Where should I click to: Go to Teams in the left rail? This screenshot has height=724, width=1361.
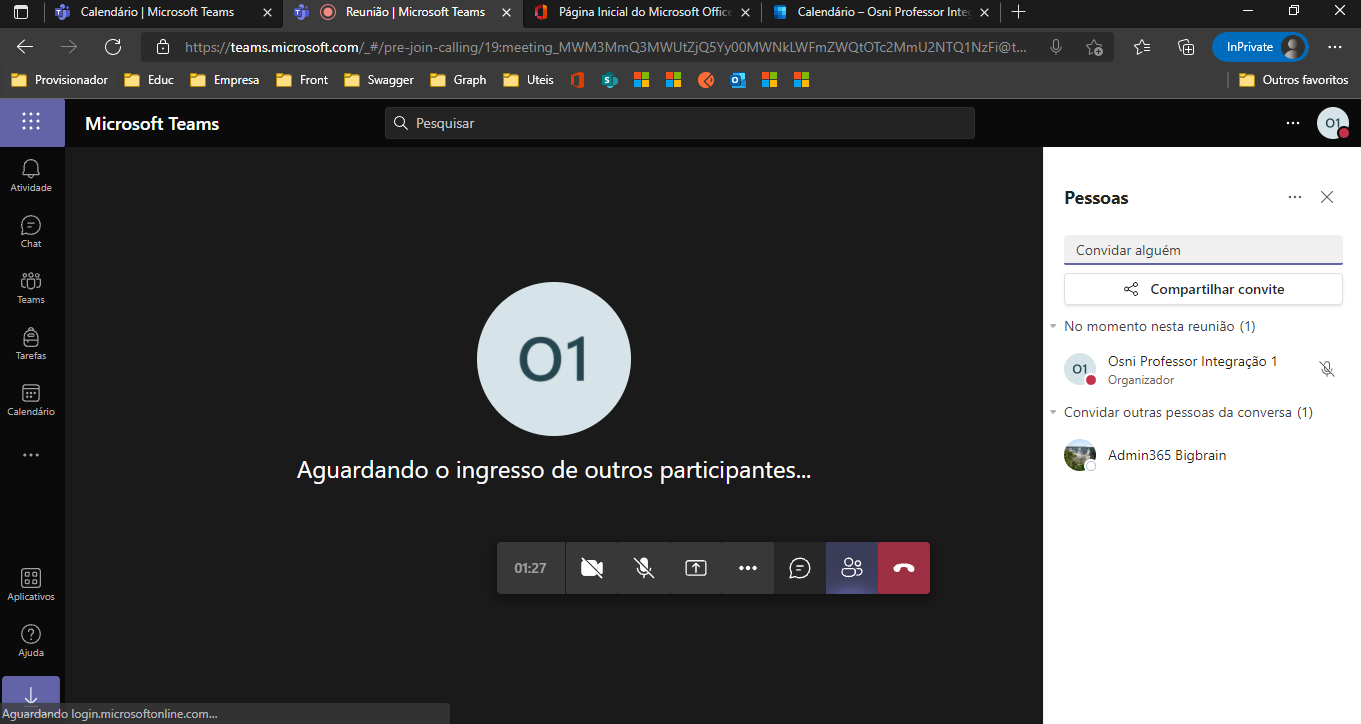pyautogui.click(x=31, y=287)
